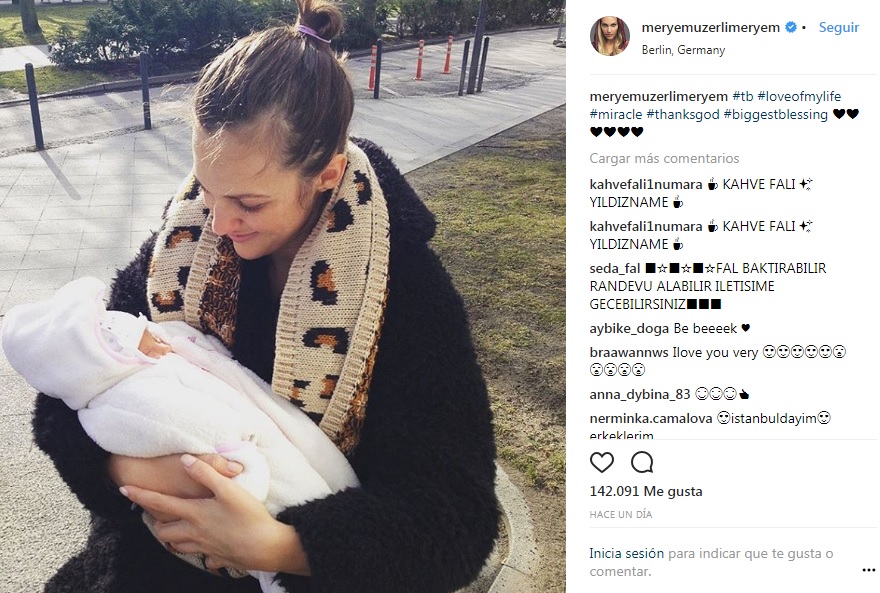The width and height of the screenshot is (880, 593).
Task: Open the three-dot more options menu
Action: click(x=868, y=571)
